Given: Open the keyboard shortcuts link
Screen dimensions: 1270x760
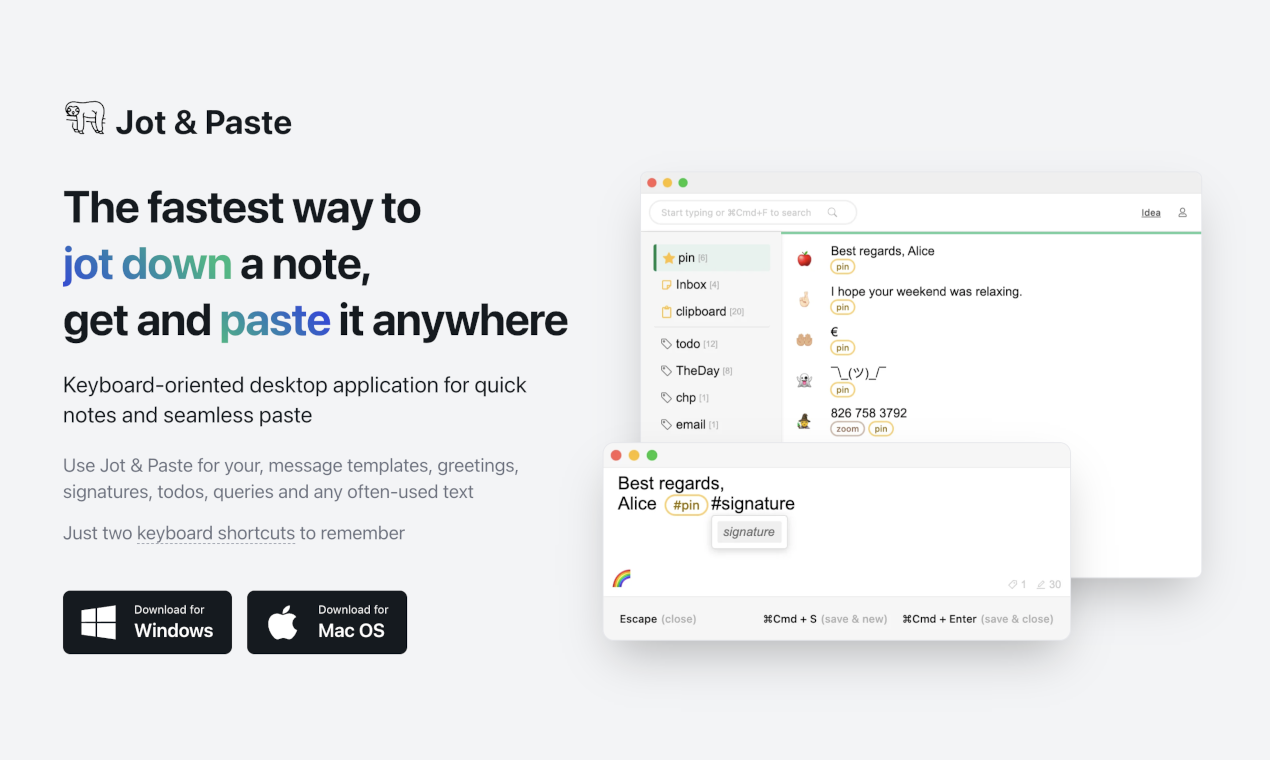Looking at the screenshot, I should point(216,533).
